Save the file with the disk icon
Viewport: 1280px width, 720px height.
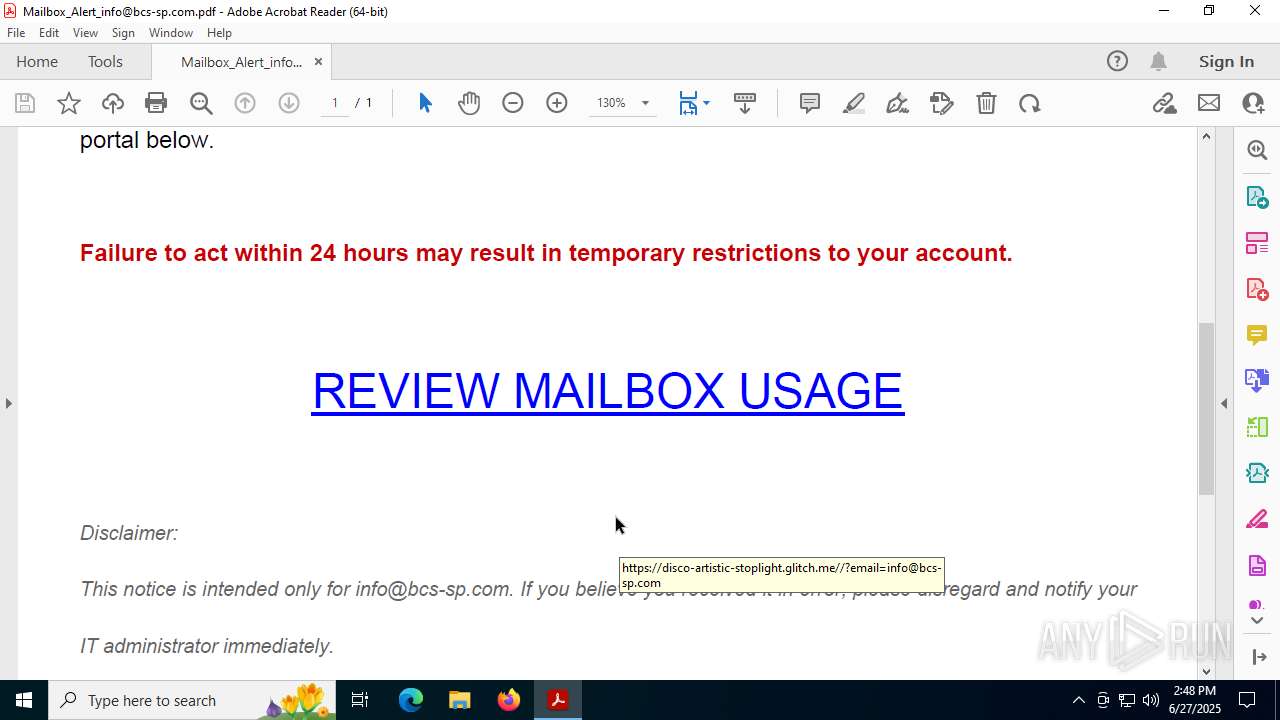(x=25, y=103)
